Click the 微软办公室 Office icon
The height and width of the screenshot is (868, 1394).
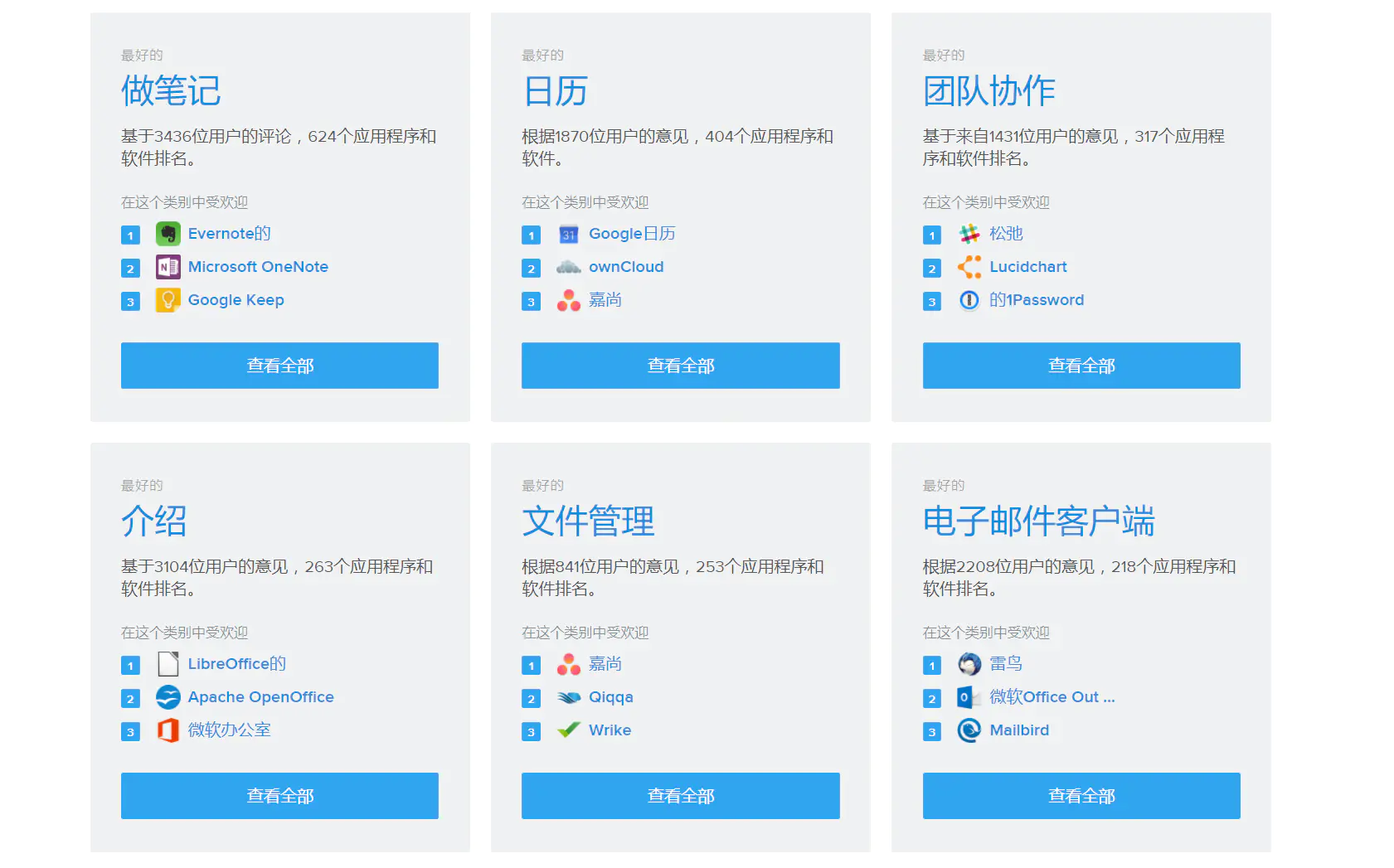(x=168, y=730)
